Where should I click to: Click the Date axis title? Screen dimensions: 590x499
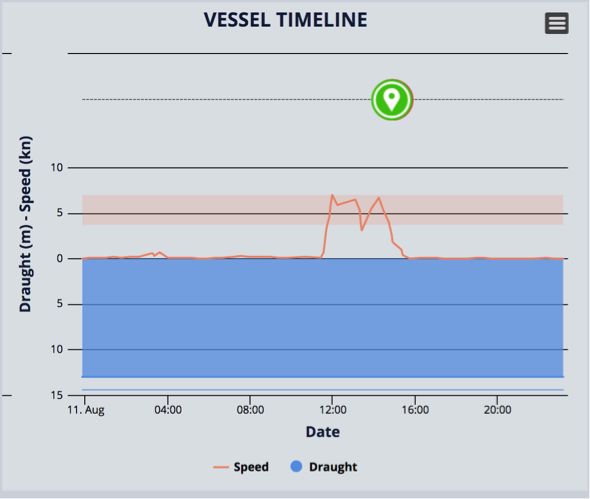pos(322,432)
